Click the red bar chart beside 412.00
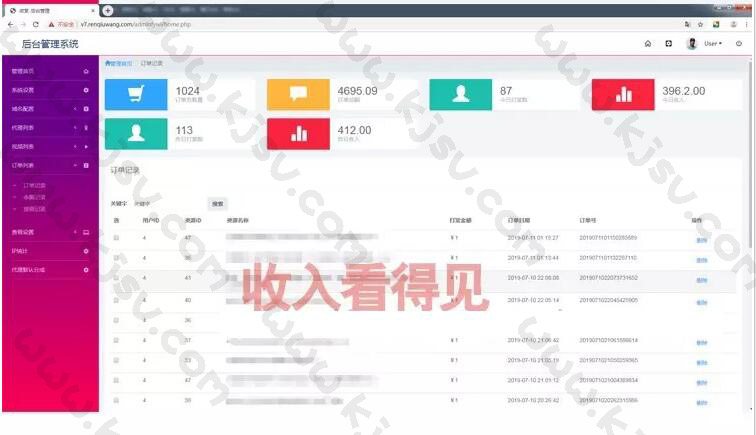The width and height of the screenshot is (756, 435). click(298, 134)
